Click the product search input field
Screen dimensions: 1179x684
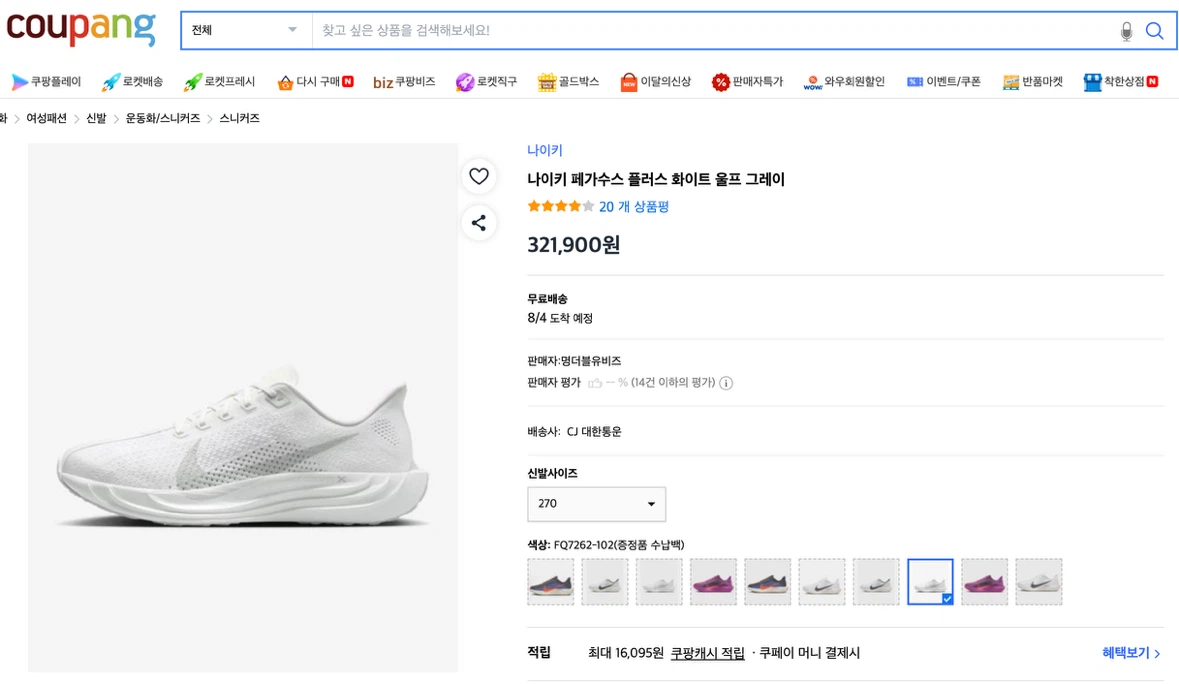(x=714, y=31)
